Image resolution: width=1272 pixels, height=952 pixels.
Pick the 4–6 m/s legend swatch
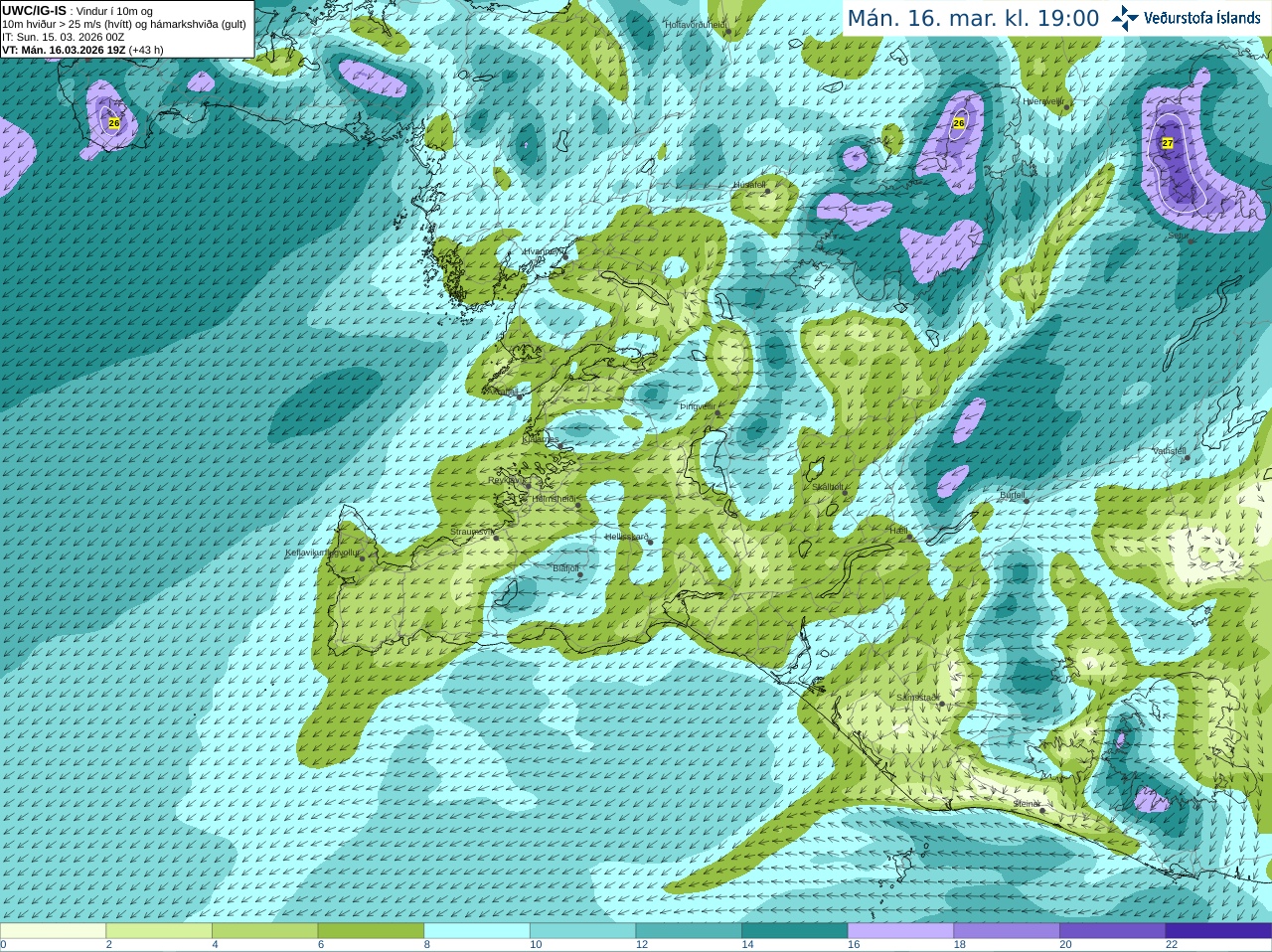[x=264, y=931]
